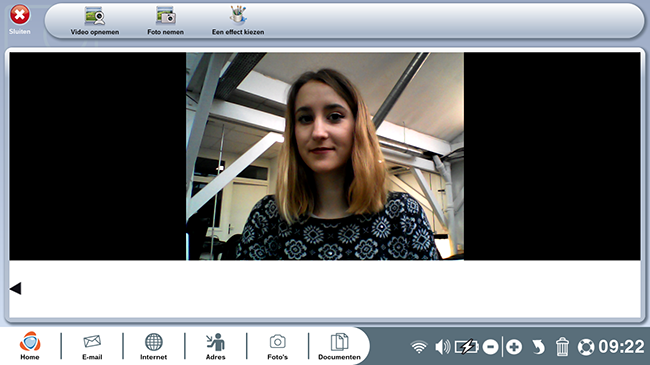This screenshot has width=650, height=365.
Task: Click the black left arrow below preview
Action: pos(15,288)
